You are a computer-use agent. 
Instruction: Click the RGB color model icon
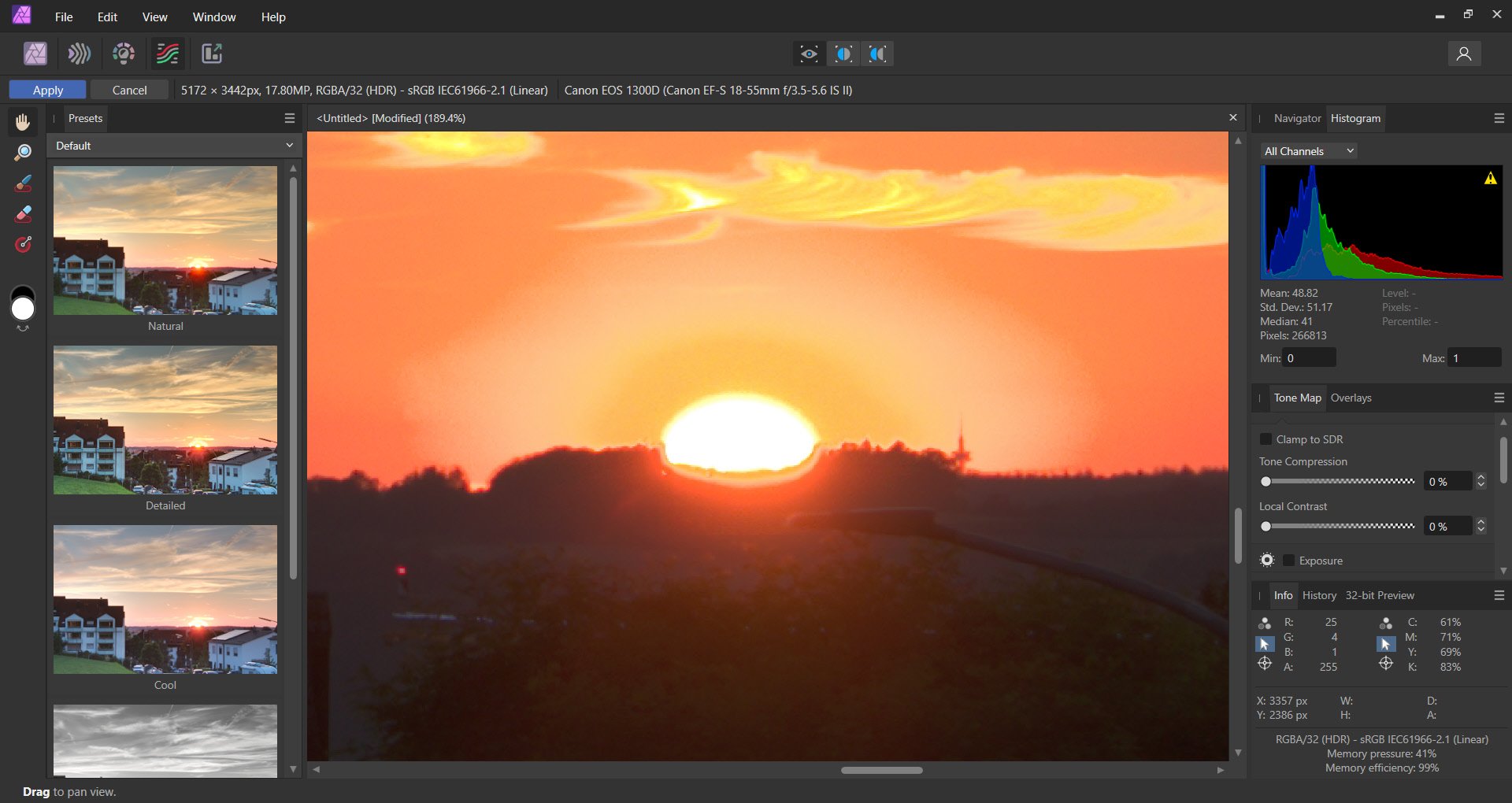coord(1265,624)
